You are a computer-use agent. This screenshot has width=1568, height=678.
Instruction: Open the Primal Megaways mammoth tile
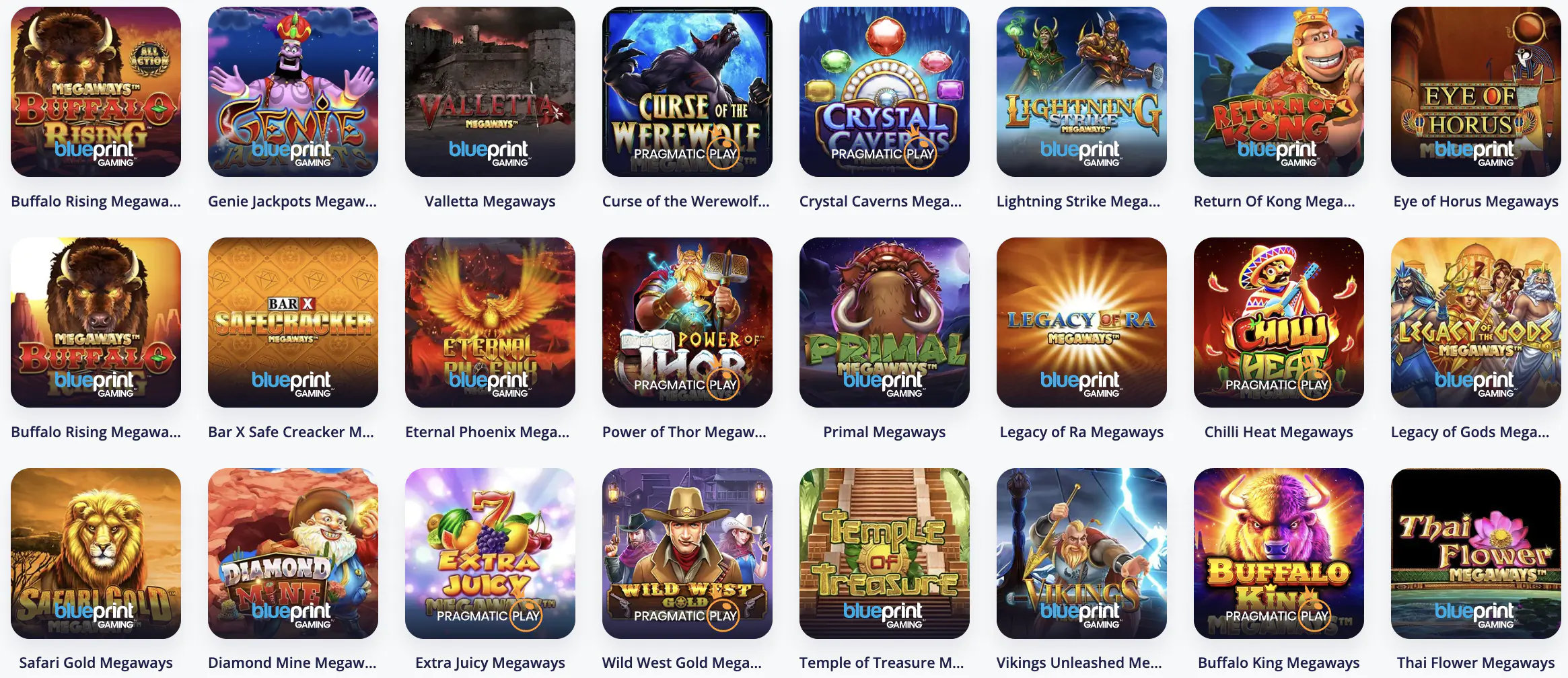[x=884, y=322]
